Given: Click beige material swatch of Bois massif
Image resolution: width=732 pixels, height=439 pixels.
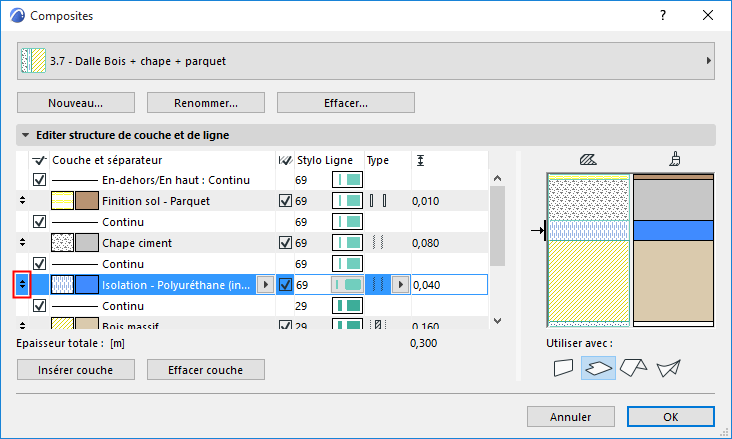Looking at the screenshot, I should (87, 323).
